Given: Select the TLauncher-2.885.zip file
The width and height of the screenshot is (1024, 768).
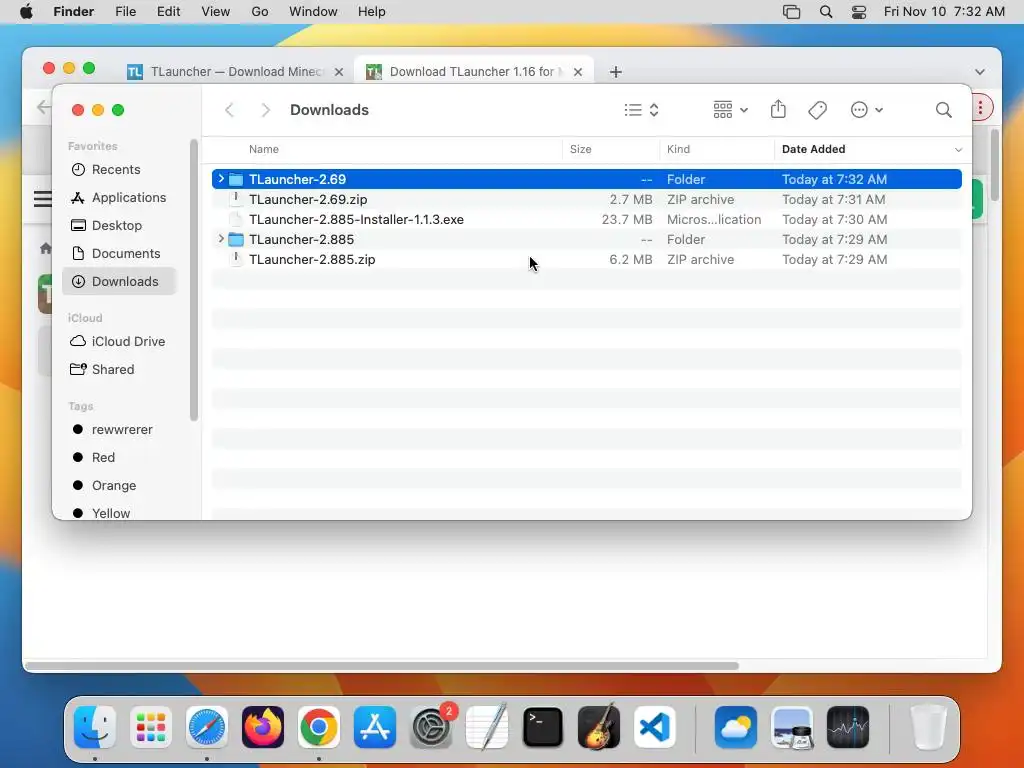Looking at the screenshot, I should pos(586,259).
